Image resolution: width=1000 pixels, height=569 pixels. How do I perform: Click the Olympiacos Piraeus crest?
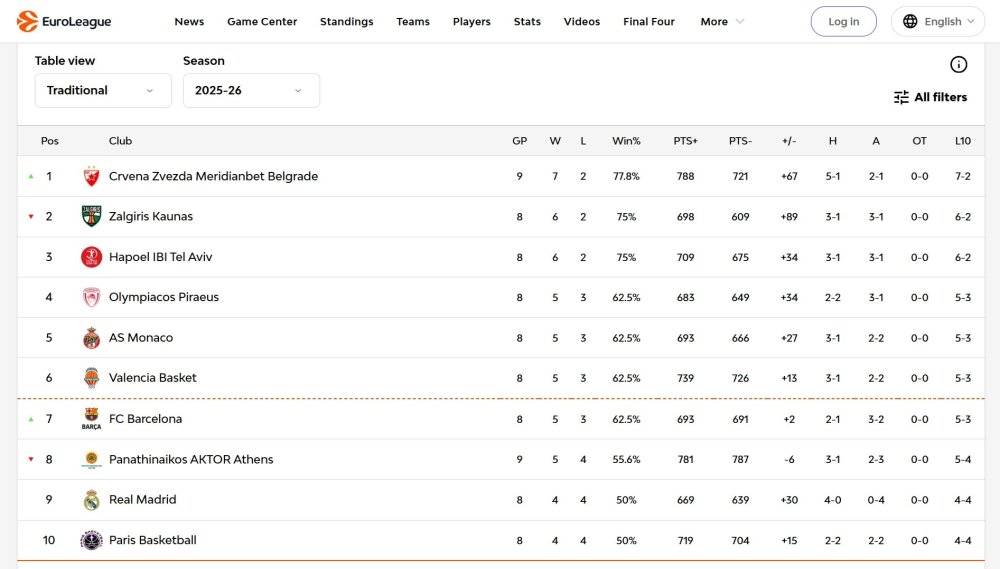coord(91,297)
